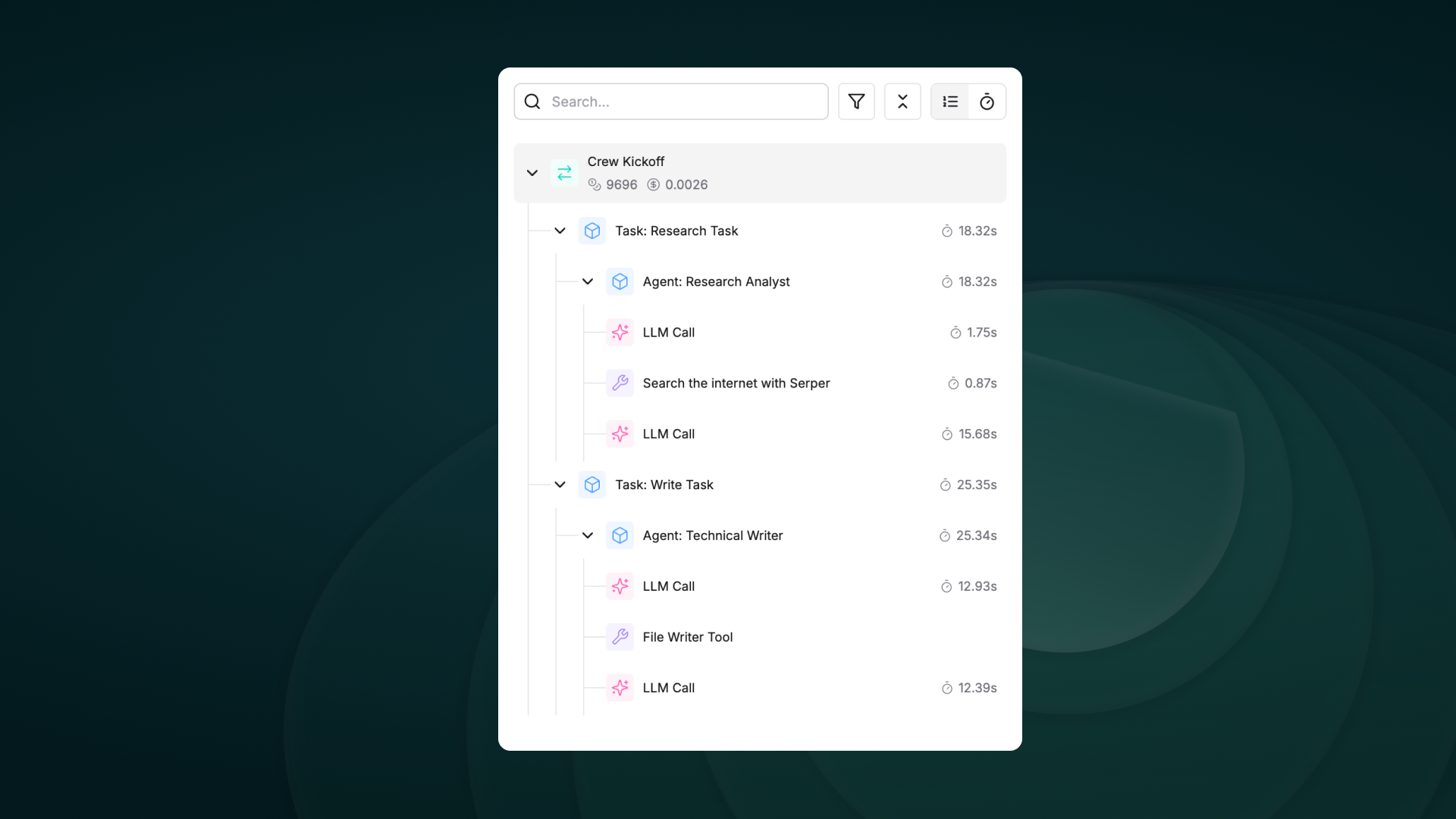
Task: Collapse Agent: Technical Writer chevron
Action: [588, 535]
